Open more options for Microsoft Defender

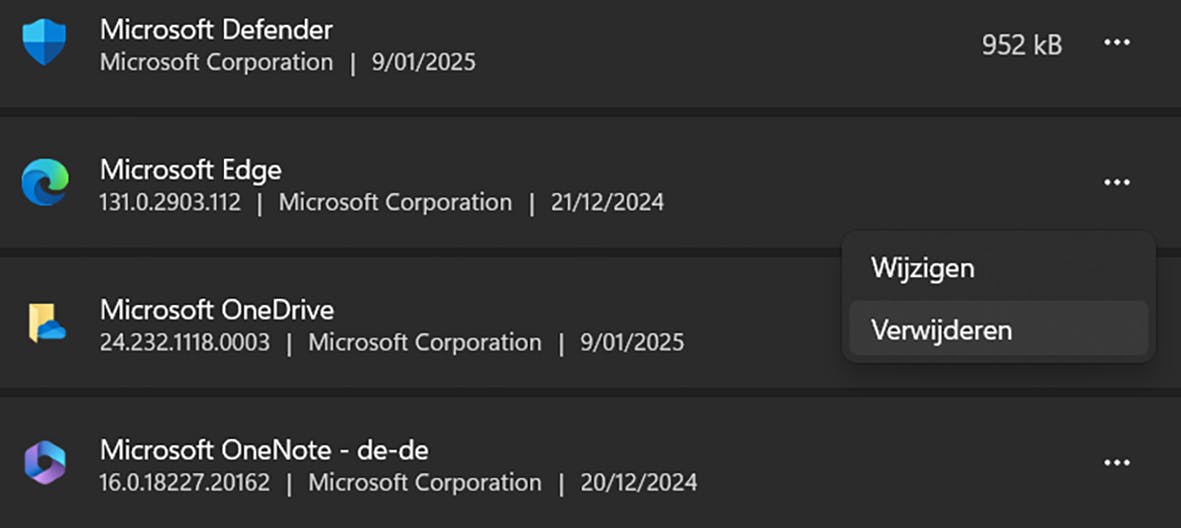pos(1116,43)
